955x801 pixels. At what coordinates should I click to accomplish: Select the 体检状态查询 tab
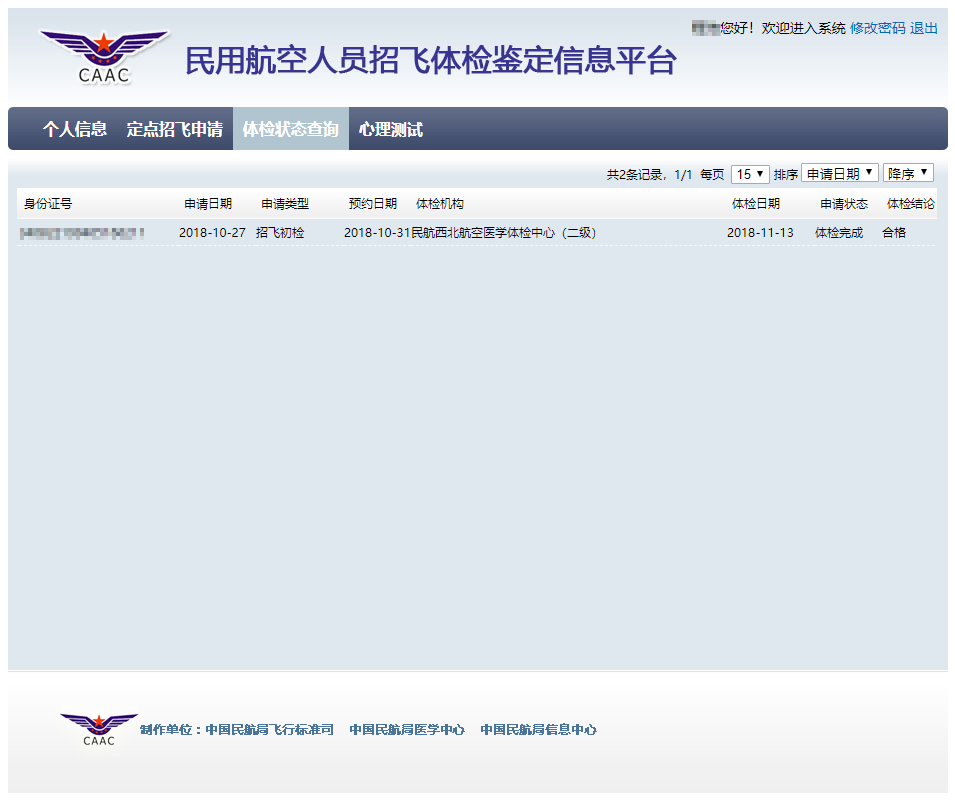click(291, 129)
